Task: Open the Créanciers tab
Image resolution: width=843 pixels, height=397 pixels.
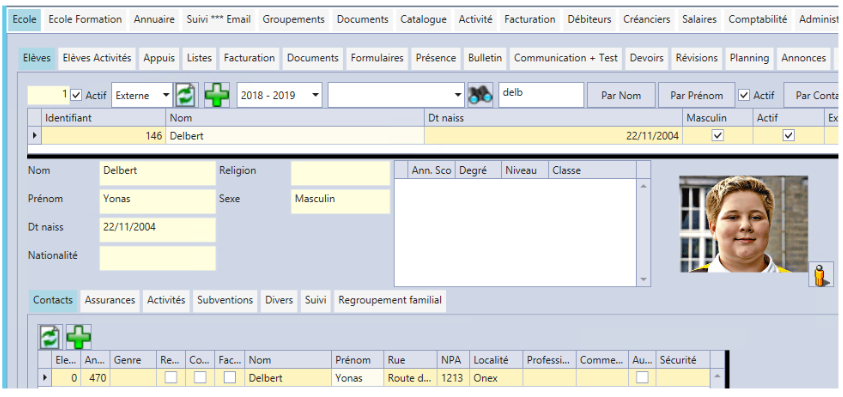Action: (647, 19)
